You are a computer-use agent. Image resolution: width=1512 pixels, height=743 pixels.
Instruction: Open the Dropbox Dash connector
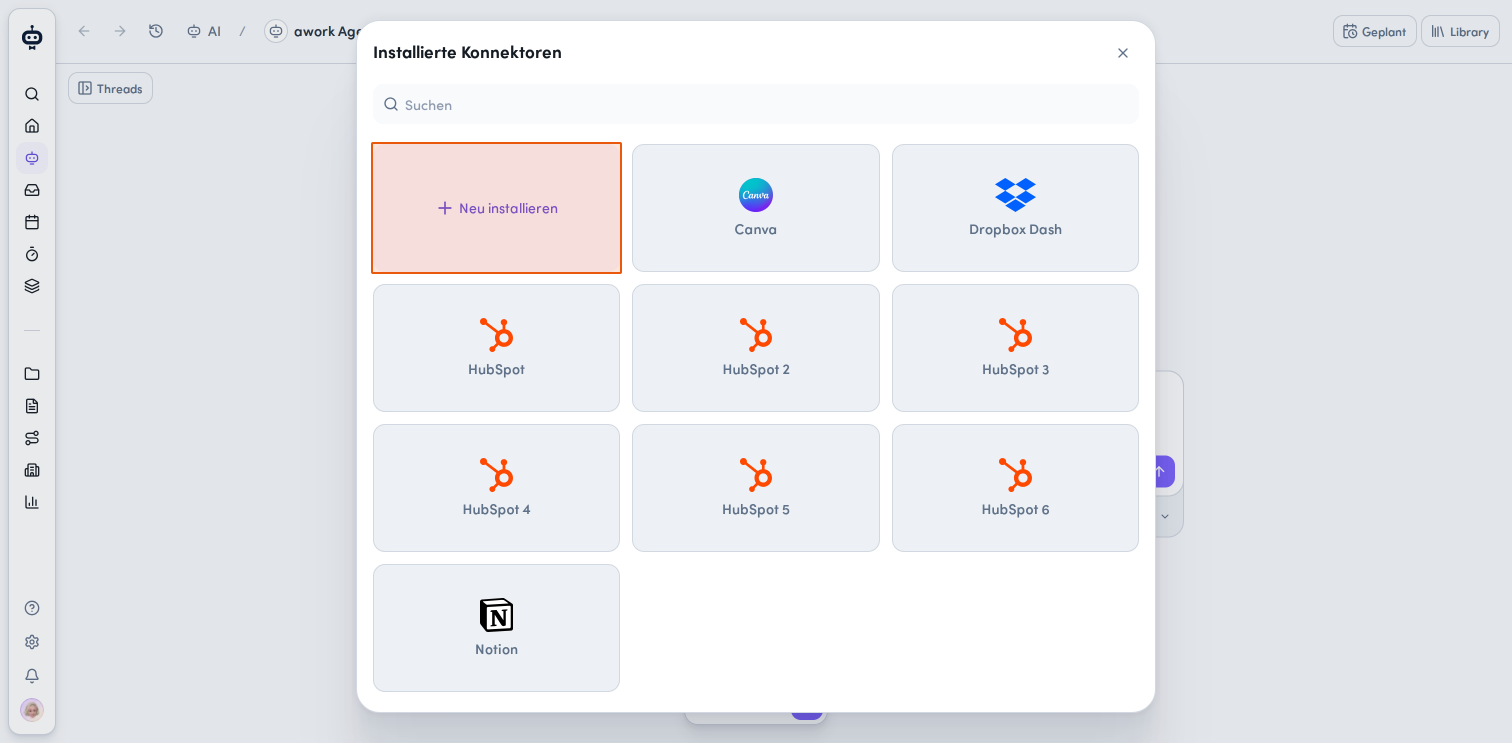pos(1015,208)
